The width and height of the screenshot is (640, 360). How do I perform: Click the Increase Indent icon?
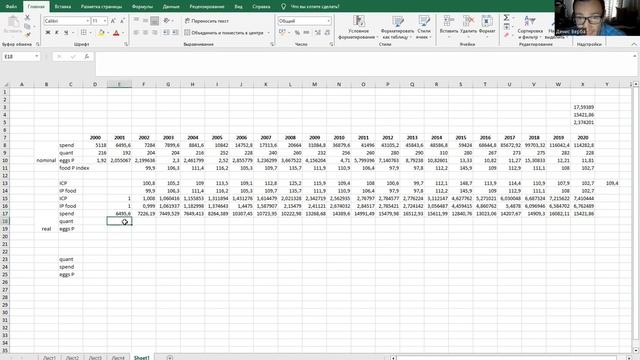[x=175, y=33]
